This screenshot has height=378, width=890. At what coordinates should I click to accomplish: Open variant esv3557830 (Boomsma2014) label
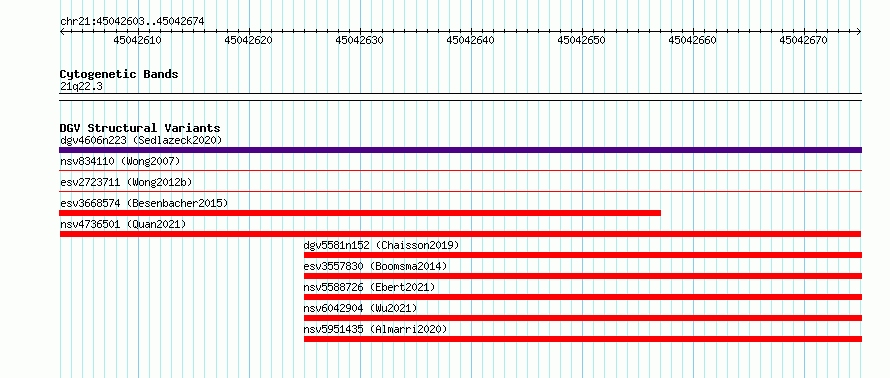375,266
